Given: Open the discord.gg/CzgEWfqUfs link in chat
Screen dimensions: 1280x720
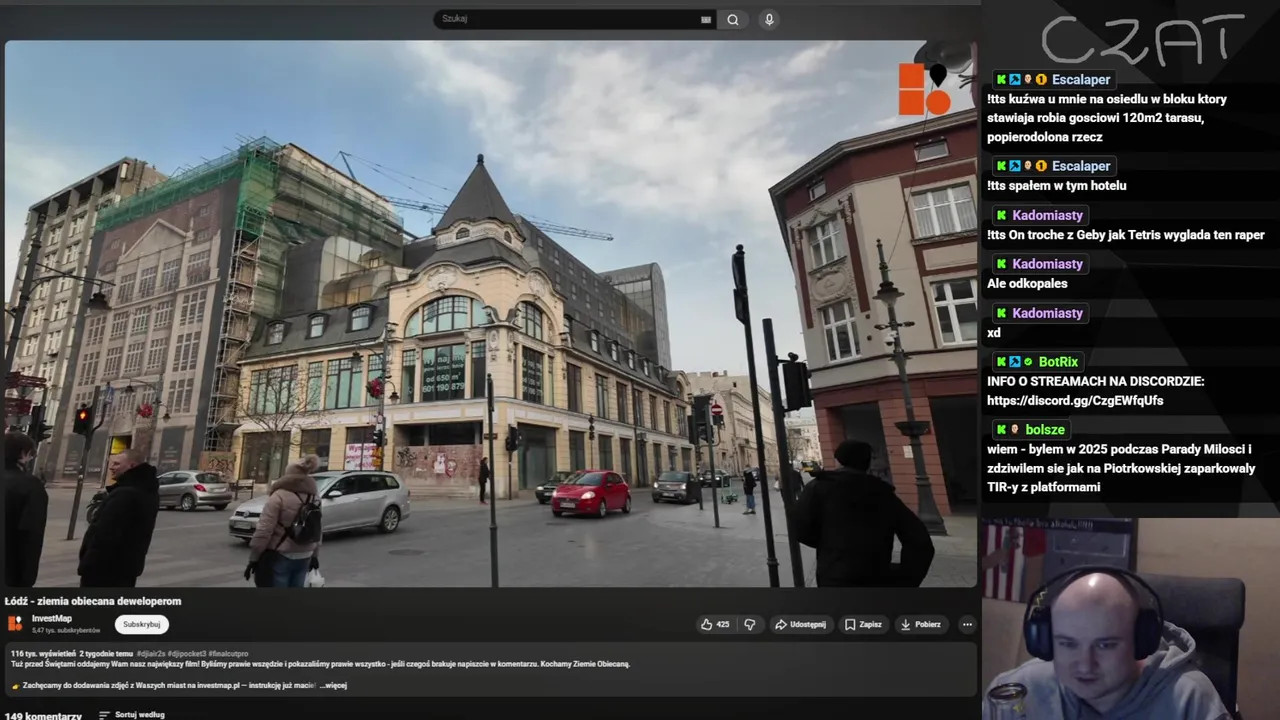Looking at the screenshot, I should (x=1075, y=400).
